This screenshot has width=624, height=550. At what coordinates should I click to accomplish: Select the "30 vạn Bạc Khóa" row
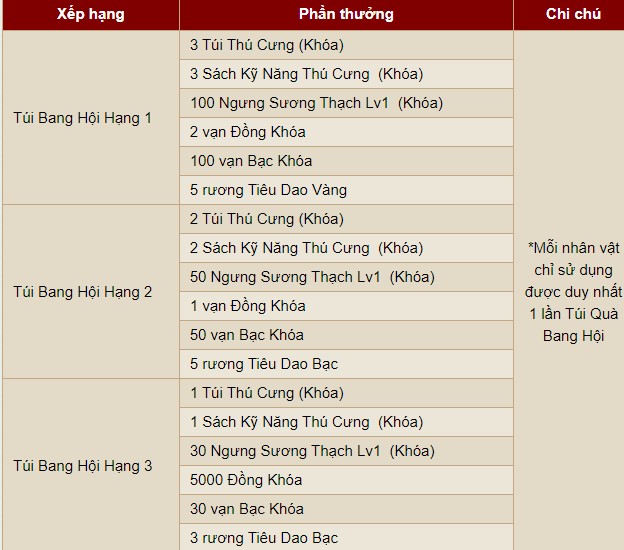(247, 509)
